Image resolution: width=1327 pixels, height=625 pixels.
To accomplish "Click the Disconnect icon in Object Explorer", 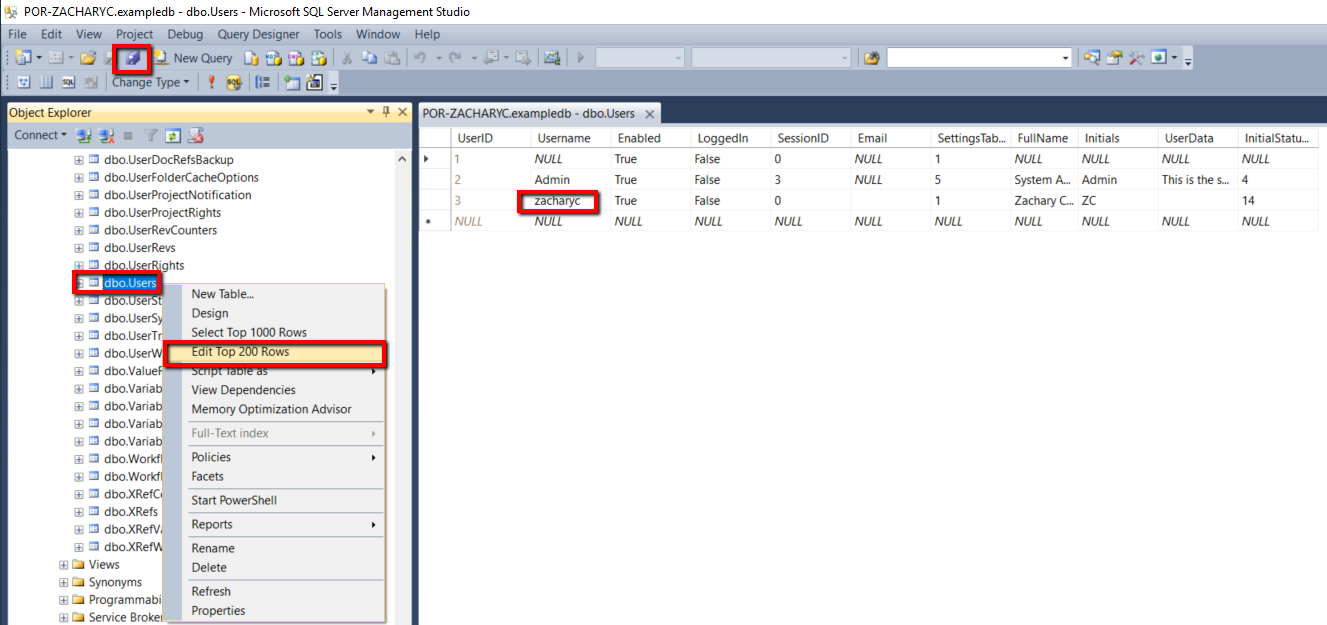I will click(106, 135).
